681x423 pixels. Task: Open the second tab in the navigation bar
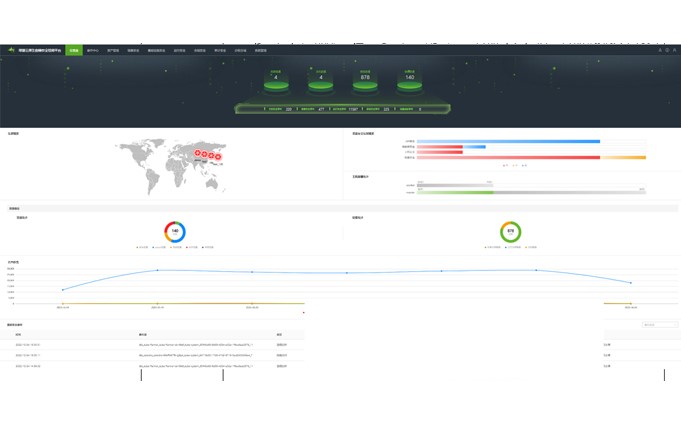[x=93, y=50]
